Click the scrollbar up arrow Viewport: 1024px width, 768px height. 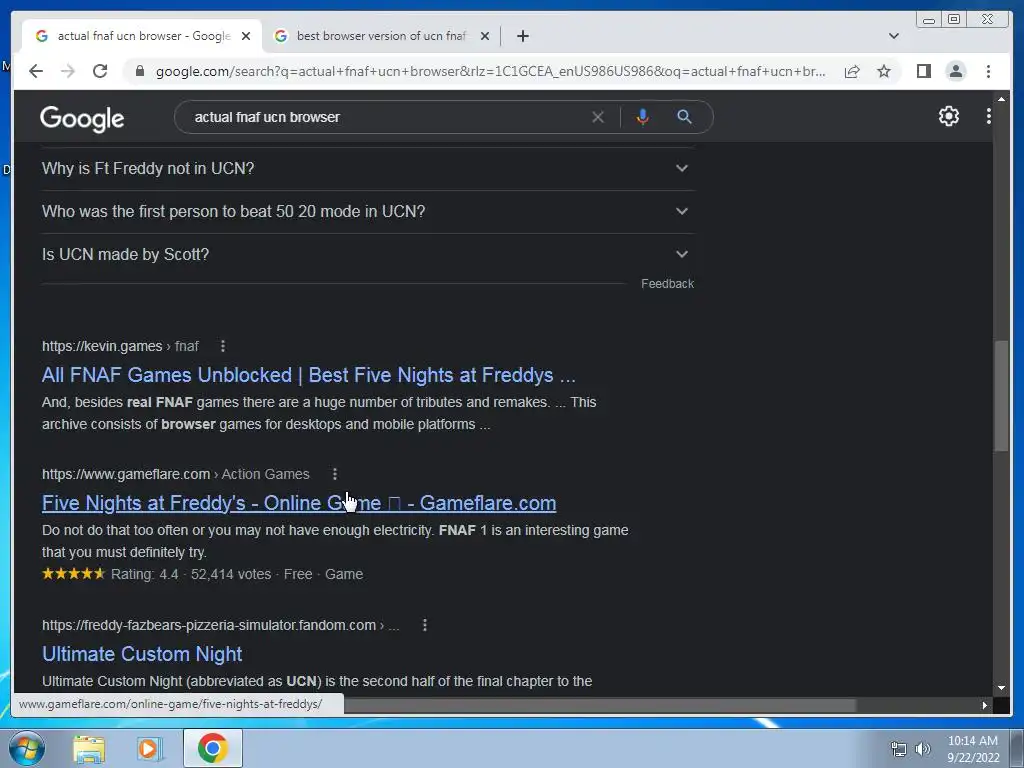pyautogui.click(x=1001, y=99)
